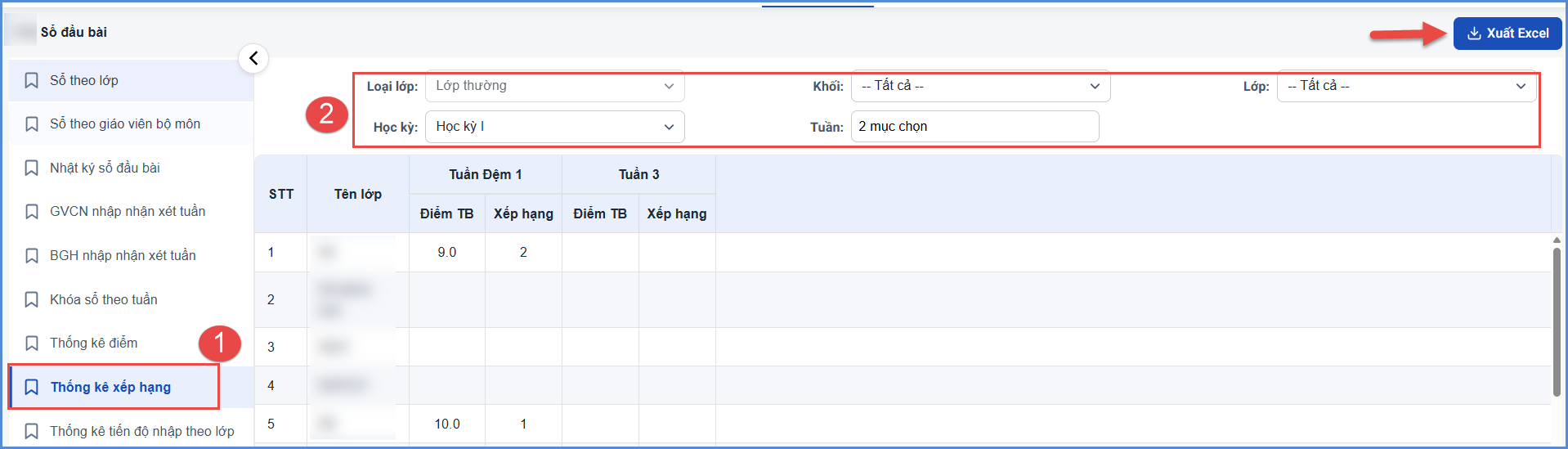Click bookmark icon beside Thống kê xếp hạng
The height and width of the screenshot is (449, 1568).
[x=32, y=387]
